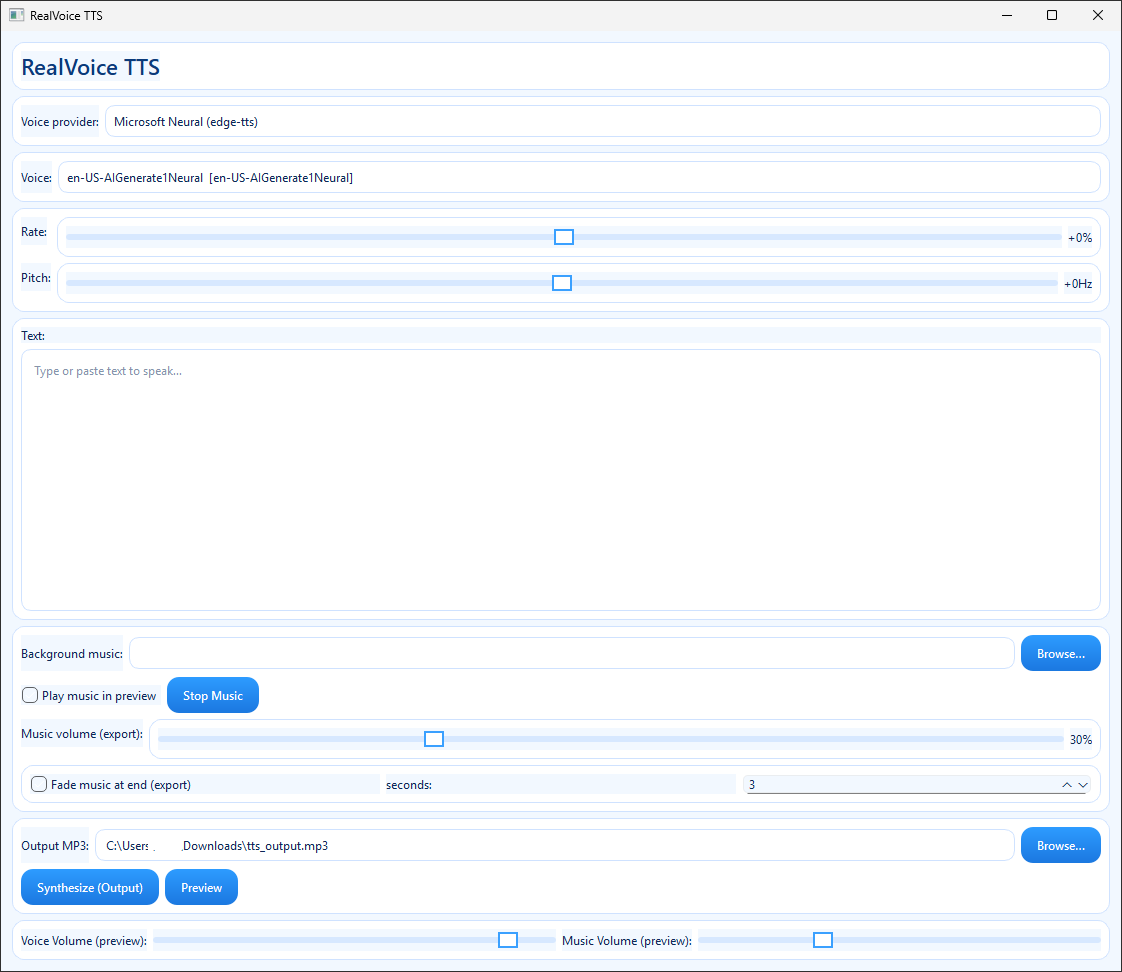The width and height of the screenshot is (1122, 972).
Task: Click the RealVoice TTS app icon in title bar
Action: click(16, 15)
